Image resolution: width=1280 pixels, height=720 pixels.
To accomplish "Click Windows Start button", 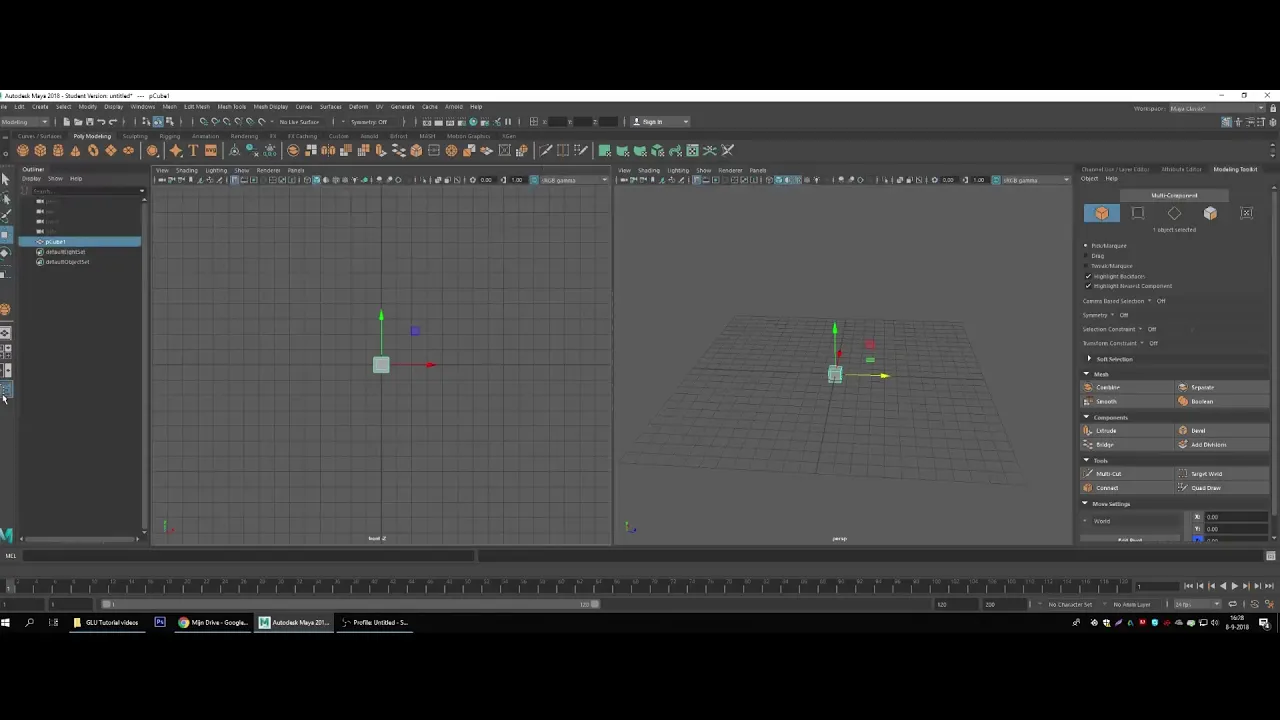I will [5, 623].
